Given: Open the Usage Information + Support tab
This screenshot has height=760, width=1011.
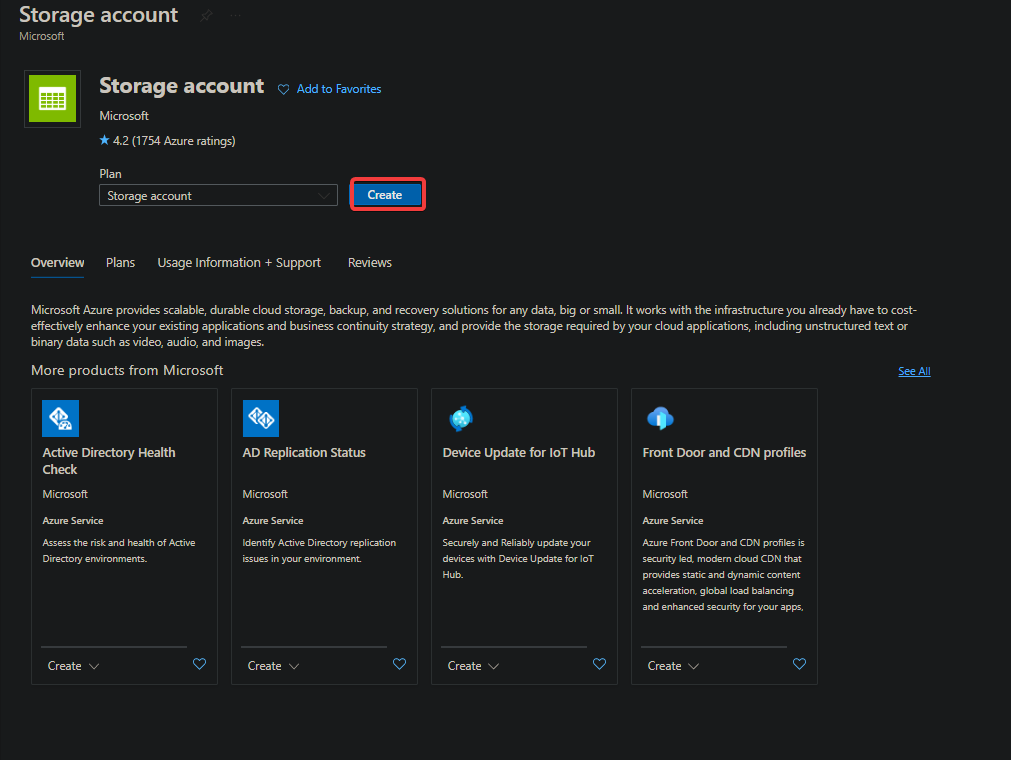Looking at the screenshot, I should [239, 262].
